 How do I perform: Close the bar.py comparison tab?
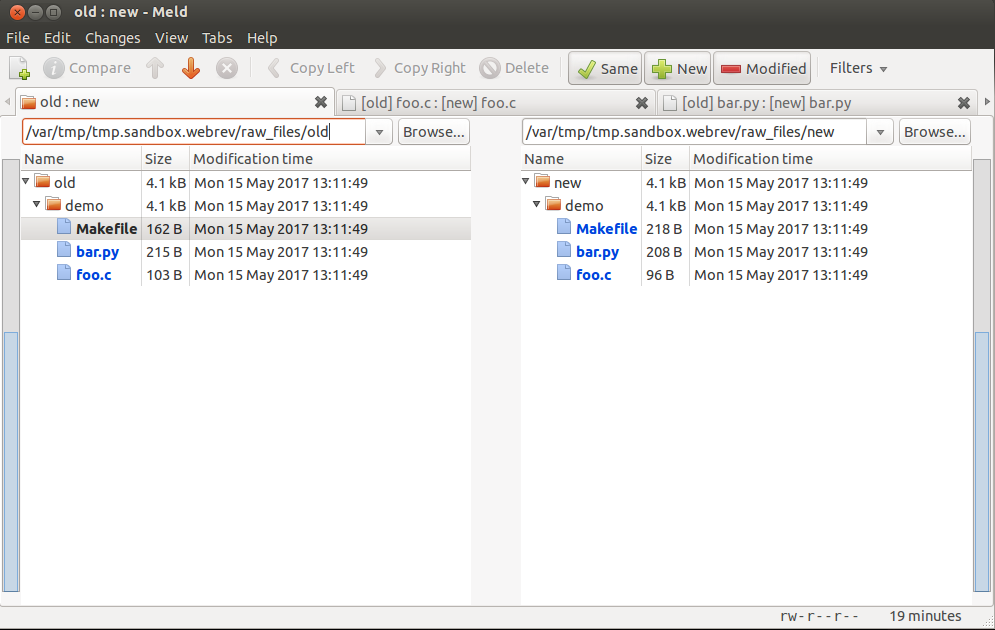point(964,103)
